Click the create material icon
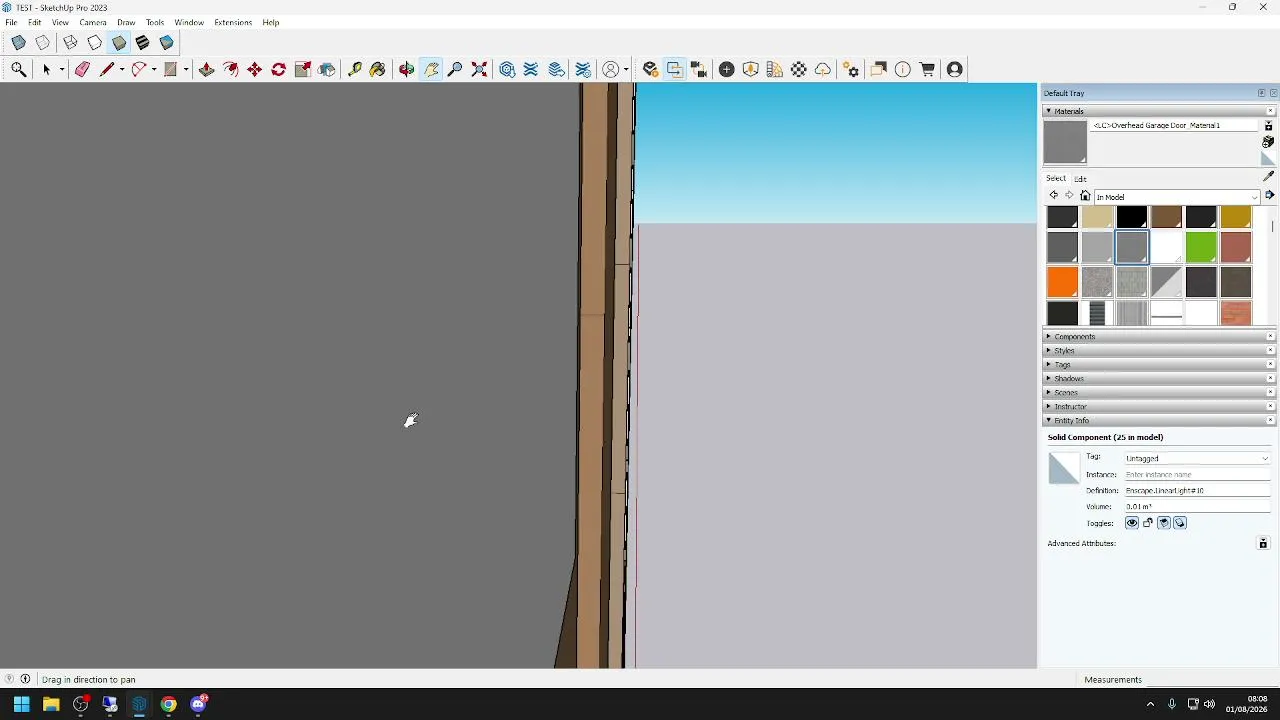 coord(1269,142)
